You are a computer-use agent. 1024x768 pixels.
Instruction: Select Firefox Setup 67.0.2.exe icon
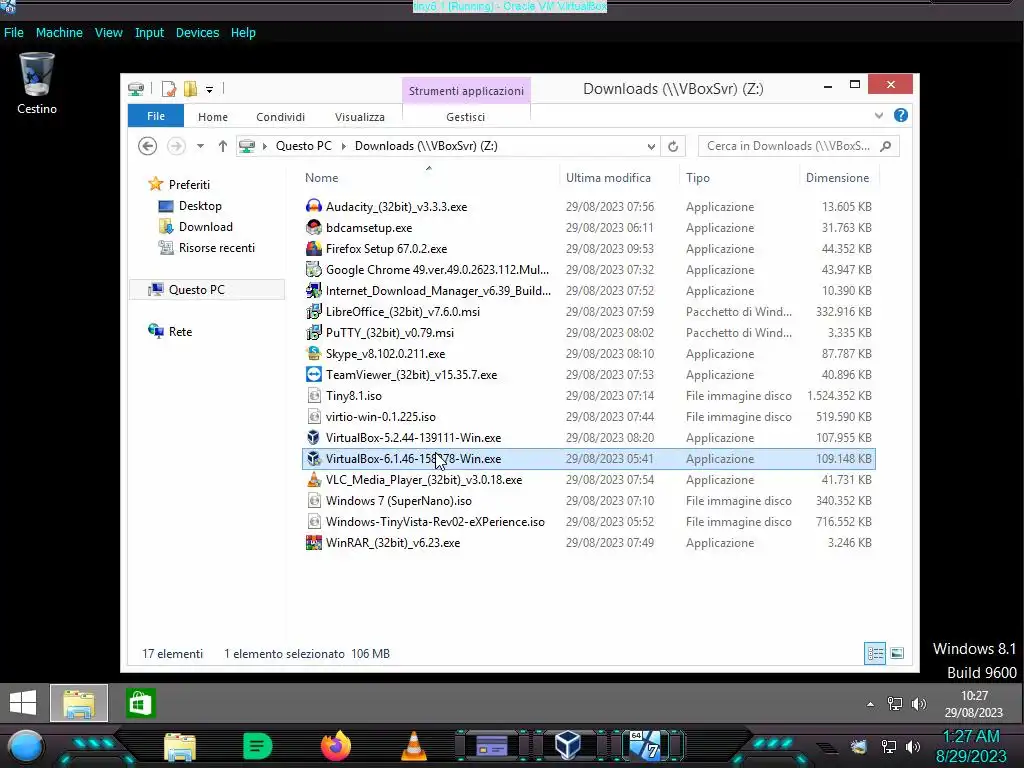click(313, 248)
